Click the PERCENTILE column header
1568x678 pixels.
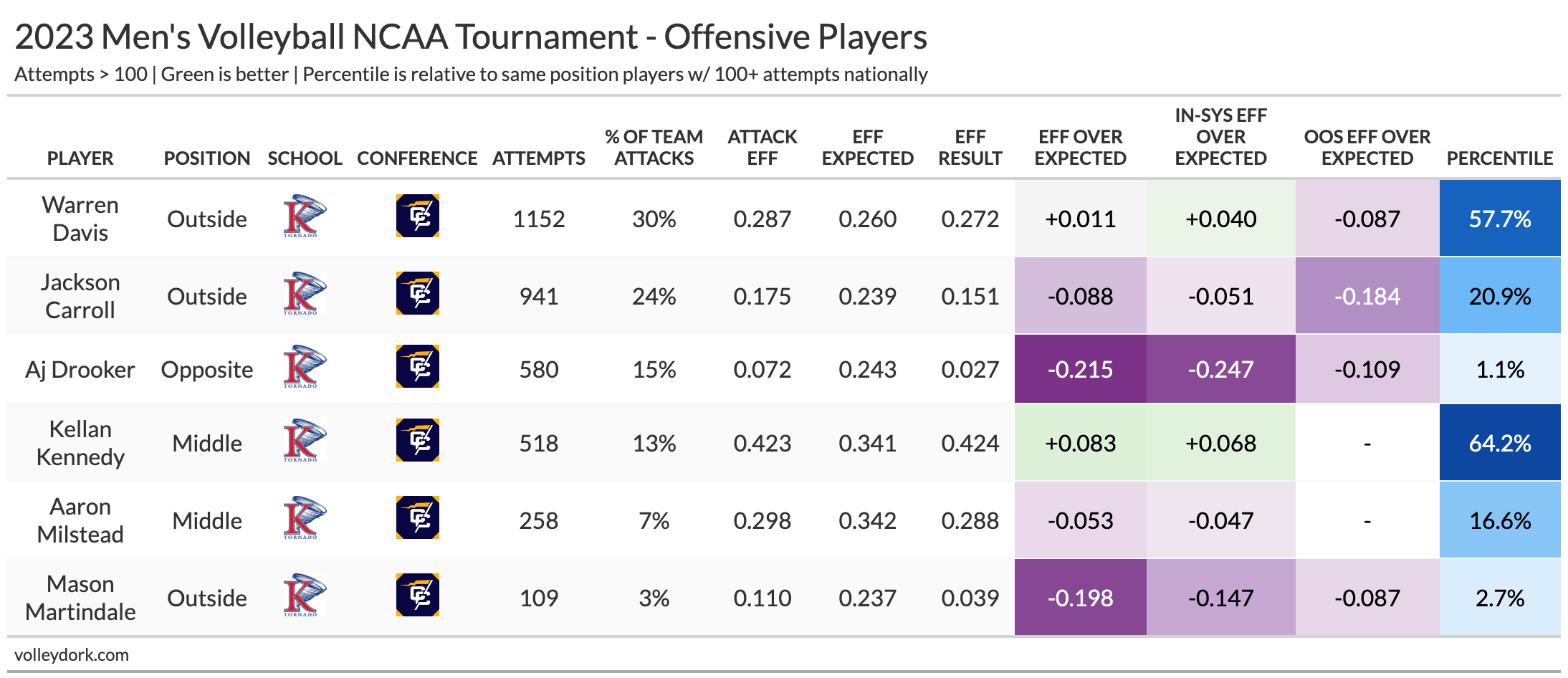coord(1500,158)
